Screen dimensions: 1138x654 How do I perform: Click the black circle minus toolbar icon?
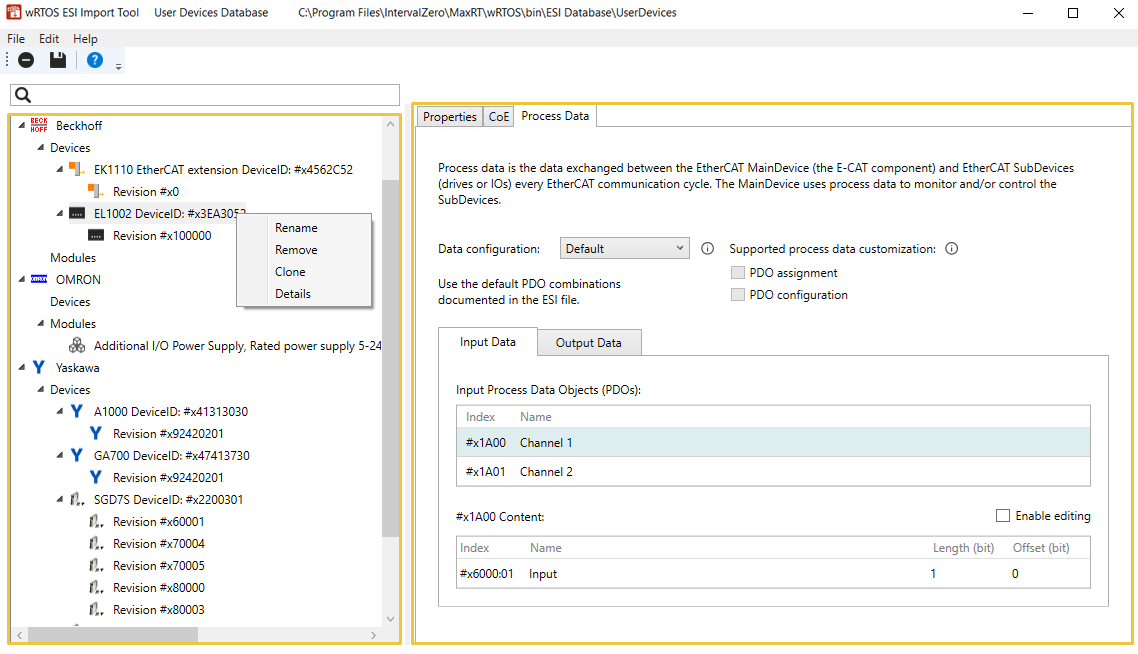point(26,60)
